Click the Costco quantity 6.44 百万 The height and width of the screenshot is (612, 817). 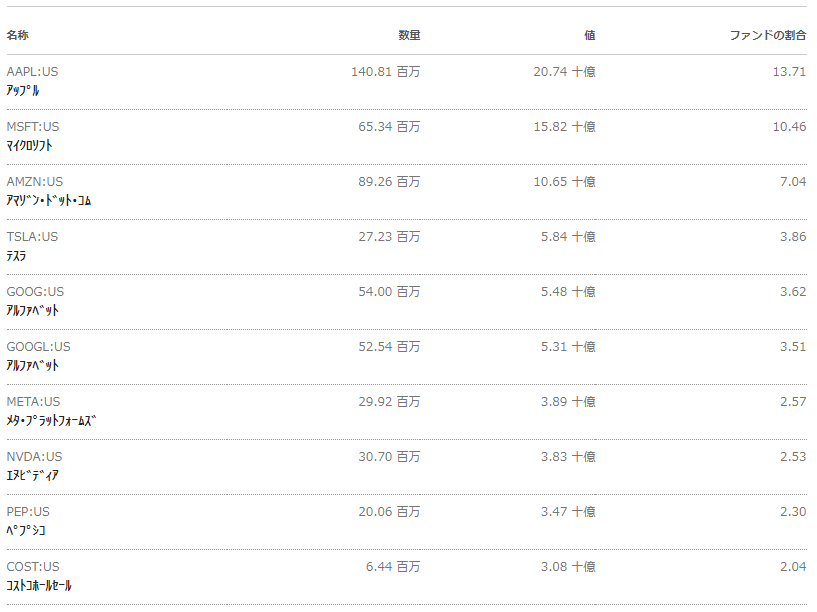392,567
